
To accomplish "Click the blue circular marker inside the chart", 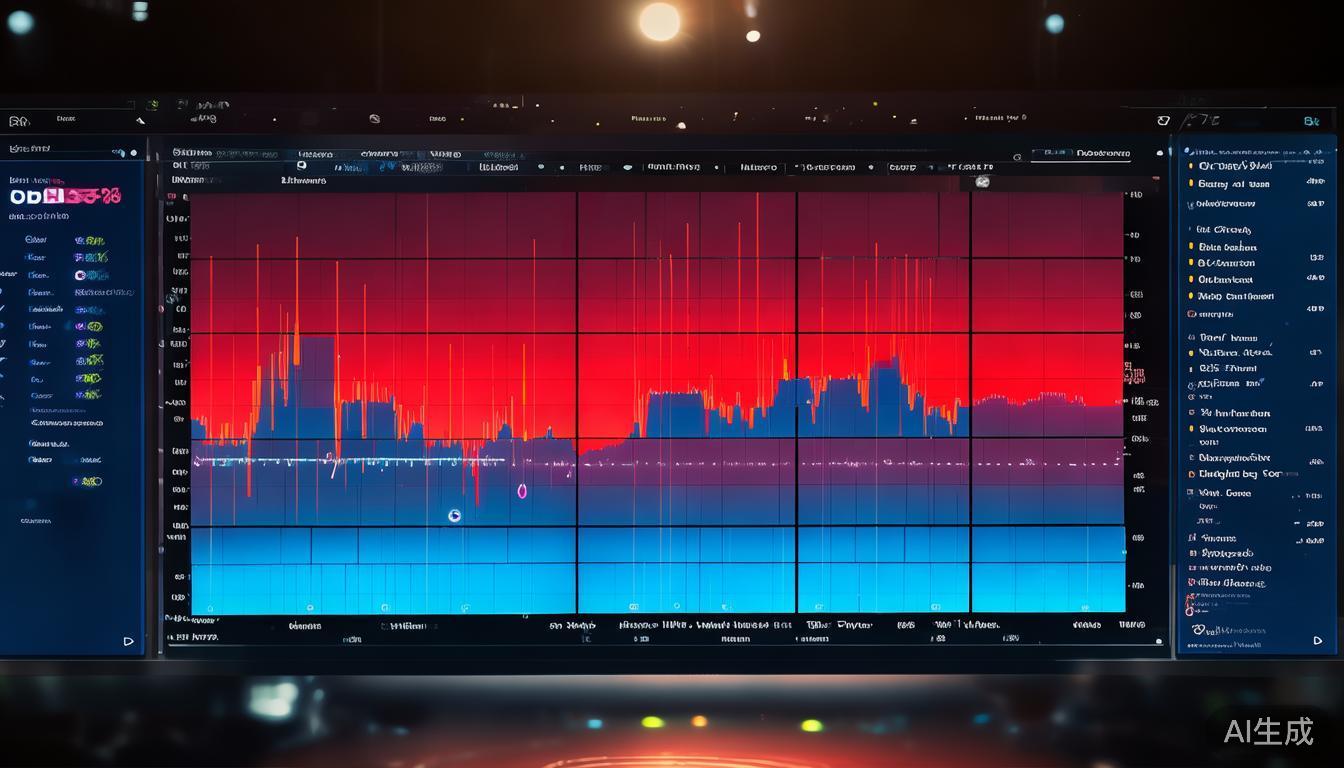I will point(454,516).
